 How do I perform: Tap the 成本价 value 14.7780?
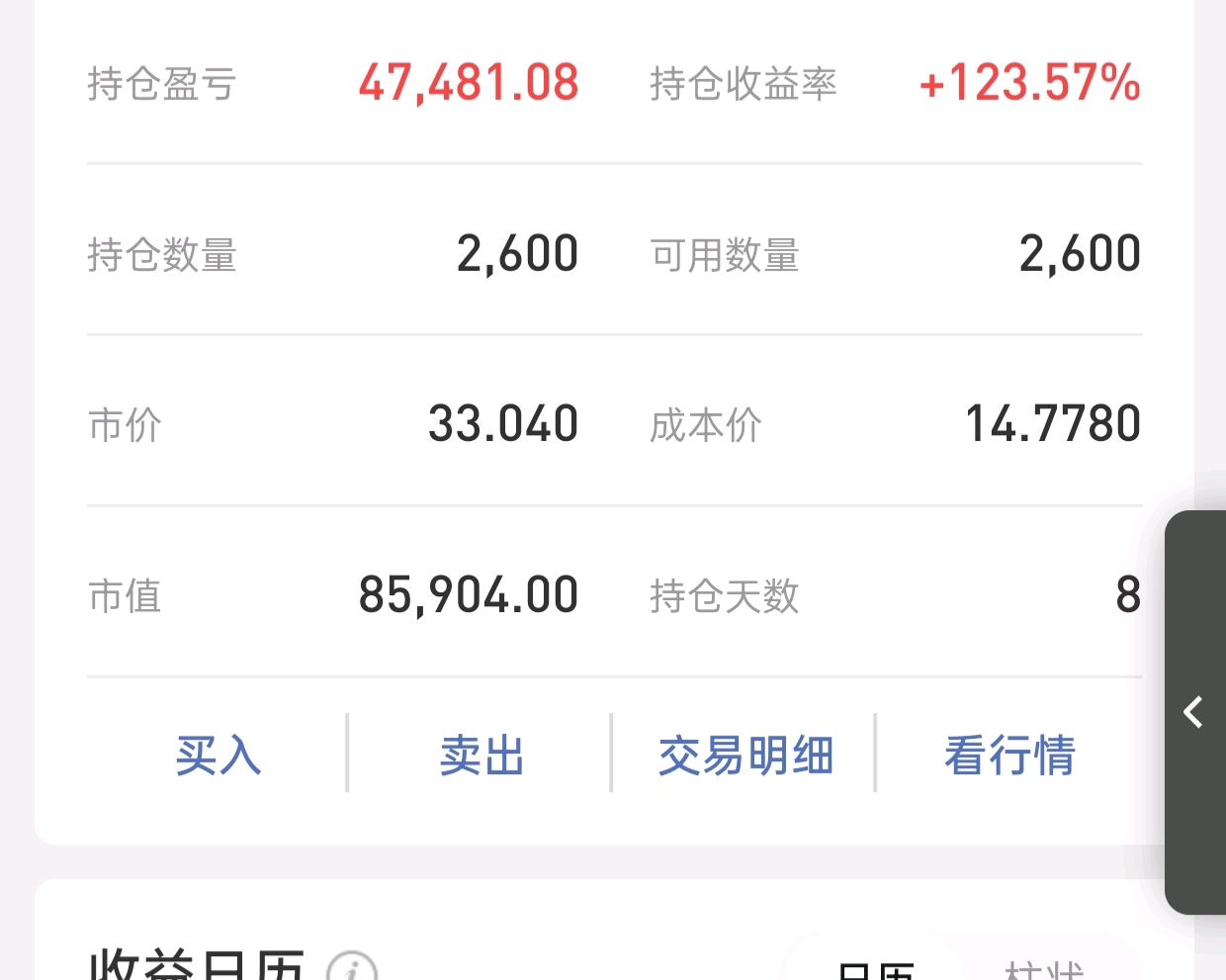pyautogui.click(x=1053, y=424)
